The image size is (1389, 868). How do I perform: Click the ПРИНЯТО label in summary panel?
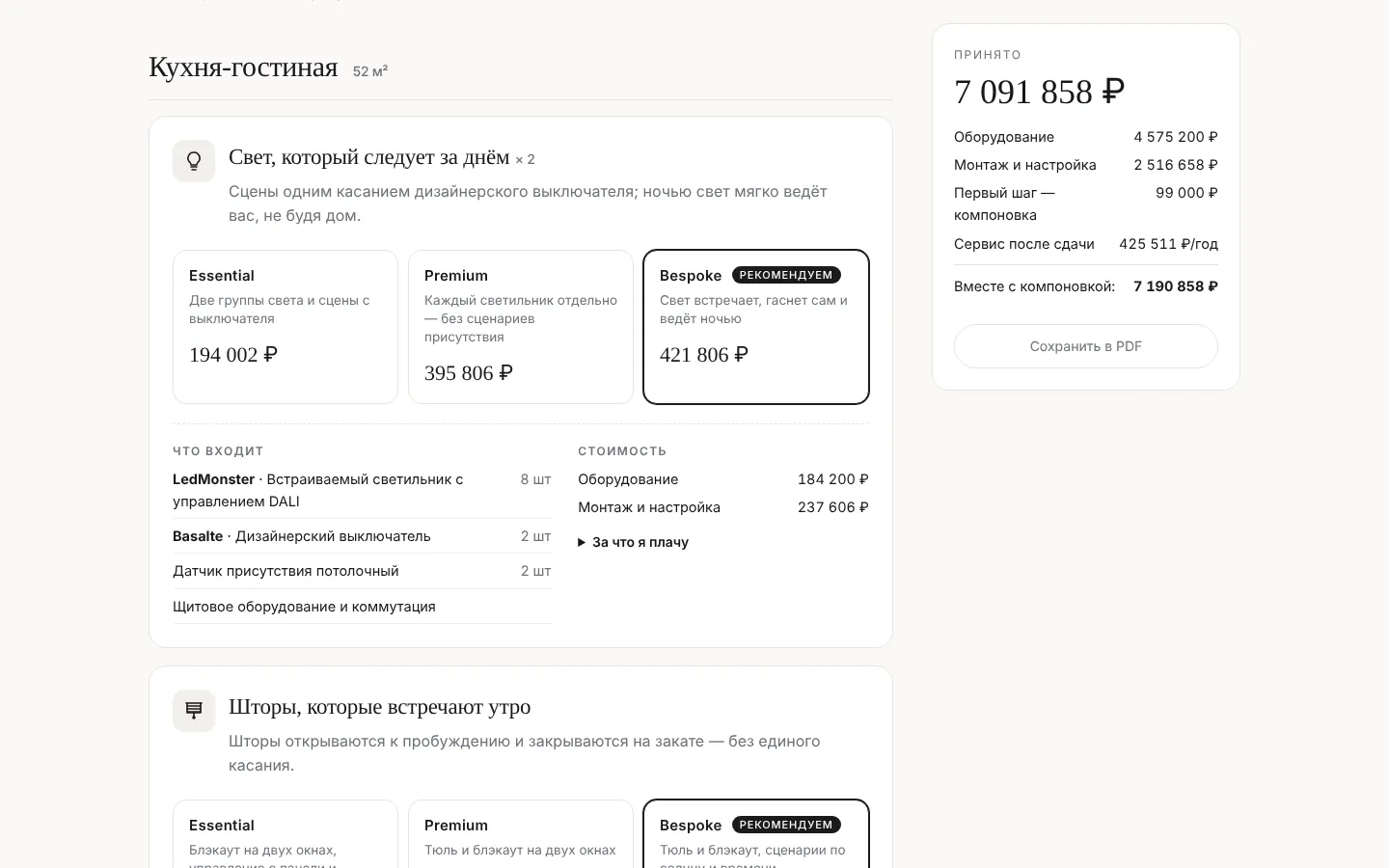pyautogui.click(x=988, y=55)
